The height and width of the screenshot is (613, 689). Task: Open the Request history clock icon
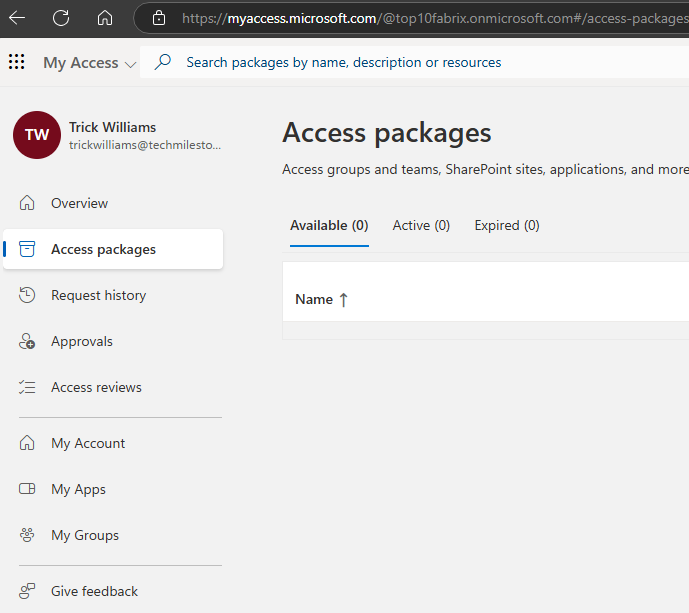click(x=28, y=295)
